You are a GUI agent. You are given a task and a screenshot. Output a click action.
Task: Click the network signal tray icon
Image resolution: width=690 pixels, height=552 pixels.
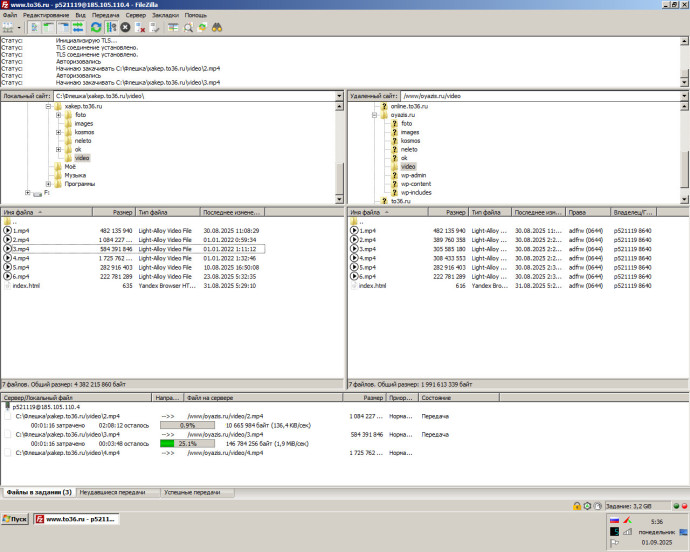tap(627, 531)
